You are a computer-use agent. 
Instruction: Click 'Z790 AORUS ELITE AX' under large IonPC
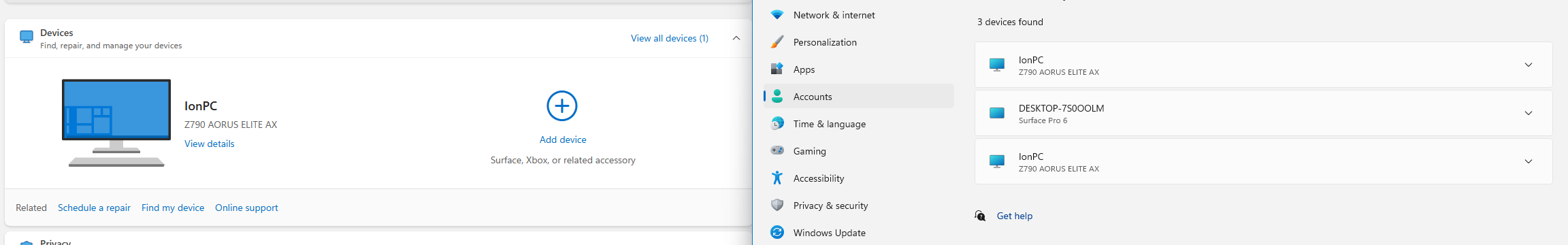pyautogui.click(x=231, y=125)
